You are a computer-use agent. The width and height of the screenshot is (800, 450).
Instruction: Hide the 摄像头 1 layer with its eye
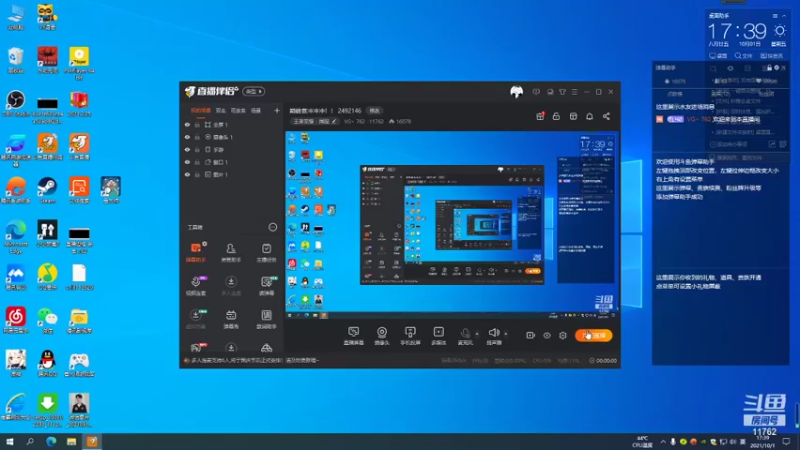click(187, 137)
